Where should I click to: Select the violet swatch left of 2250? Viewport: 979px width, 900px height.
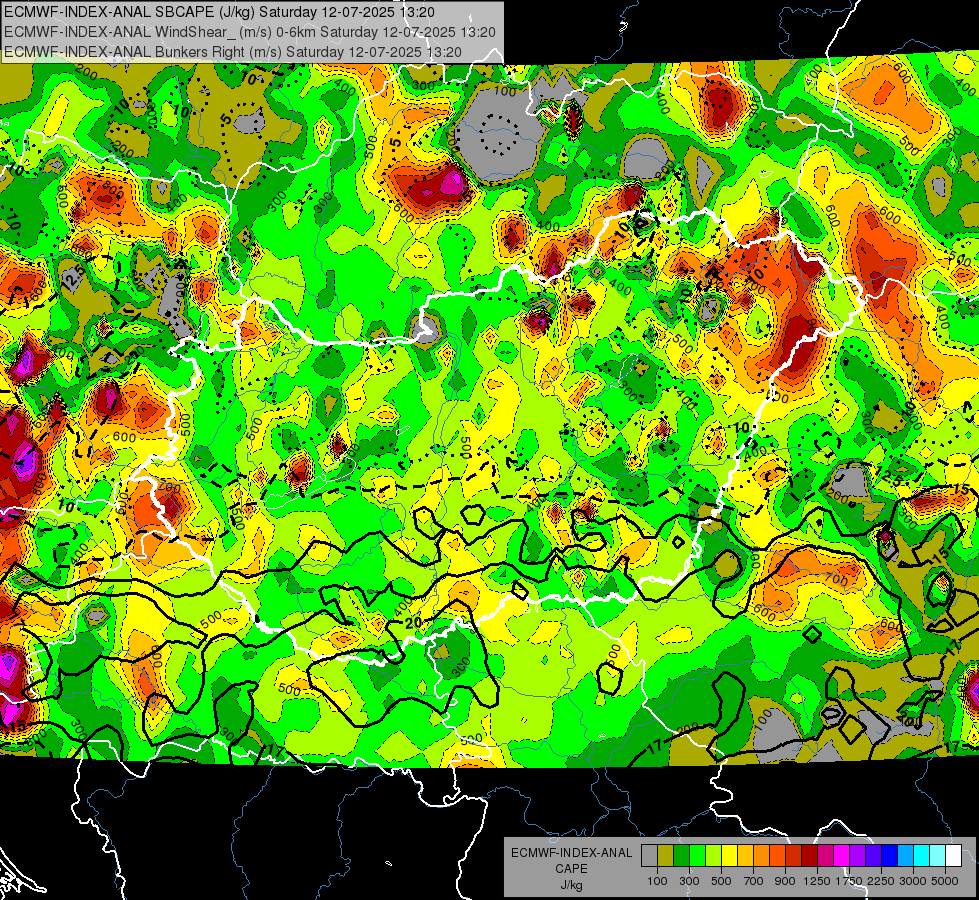pos(874,855)
